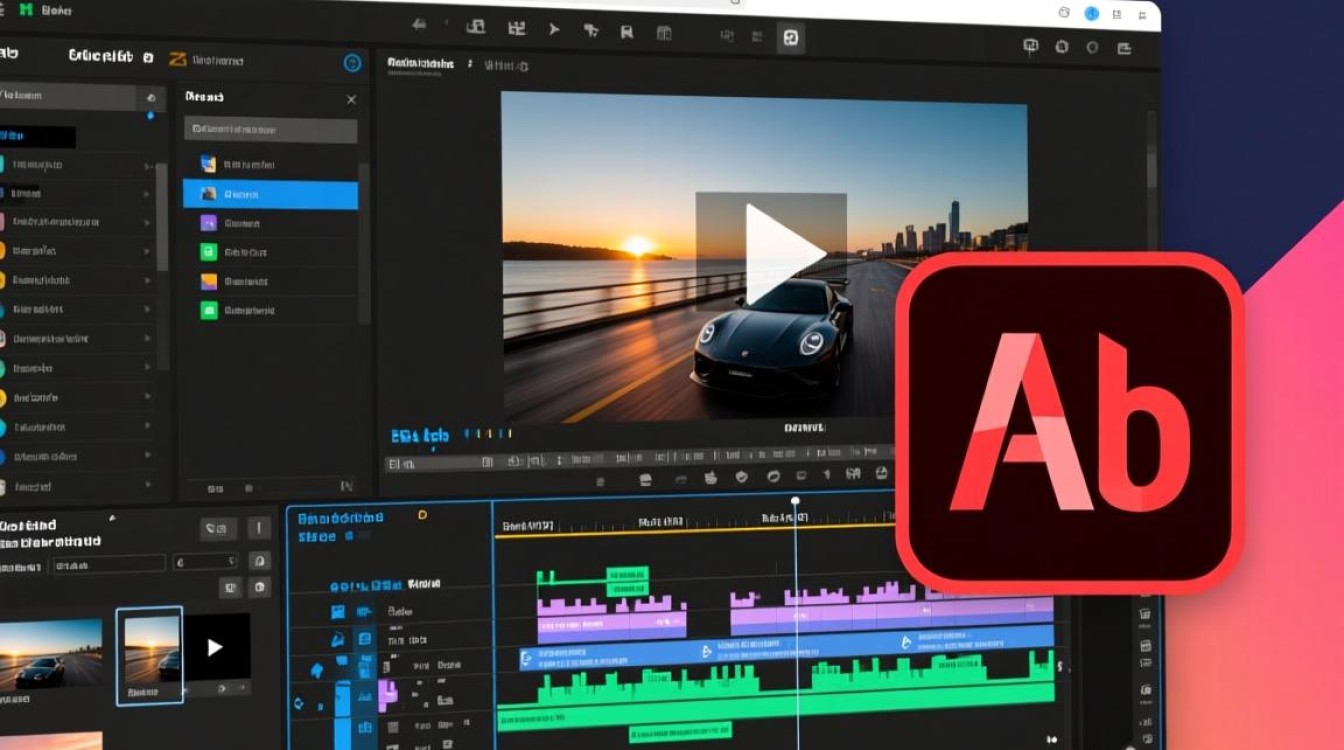The height and width of the screenshot is (750, 1344).
Task: Click the highlighted square icon in the top toolbar
Action: coord(790,39)
